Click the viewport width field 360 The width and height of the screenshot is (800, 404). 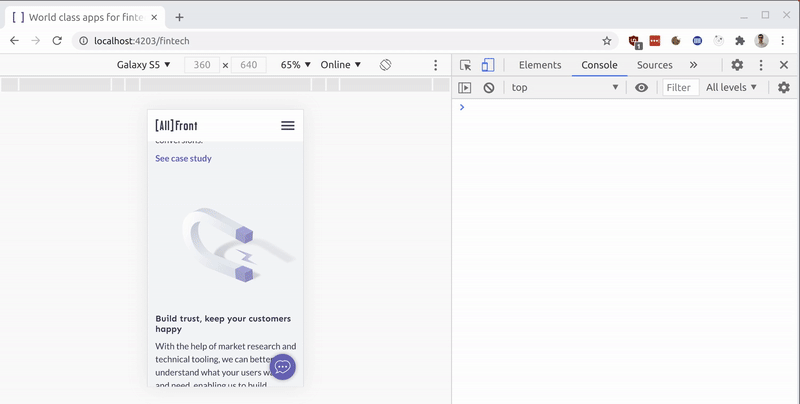[202, 65]
